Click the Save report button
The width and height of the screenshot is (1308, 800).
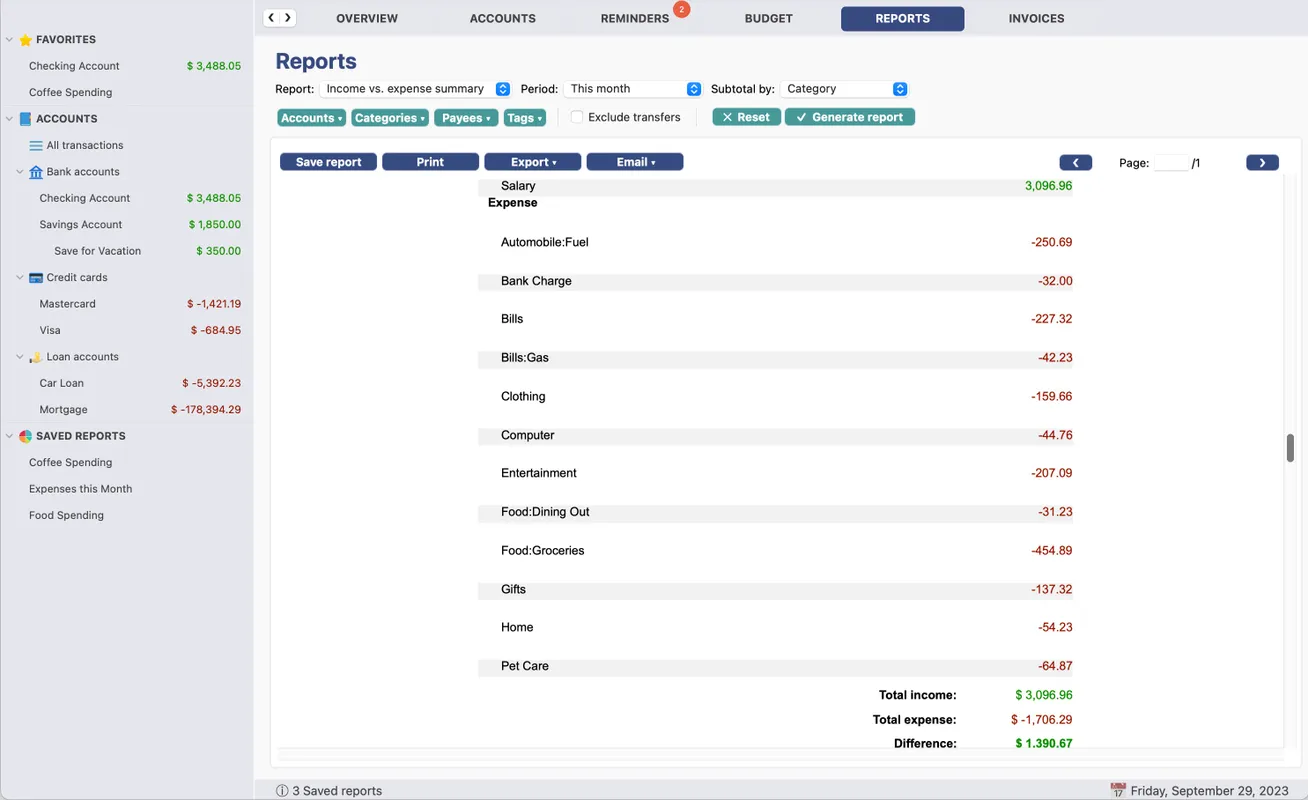pyautogui.click(x=328, y=162)
